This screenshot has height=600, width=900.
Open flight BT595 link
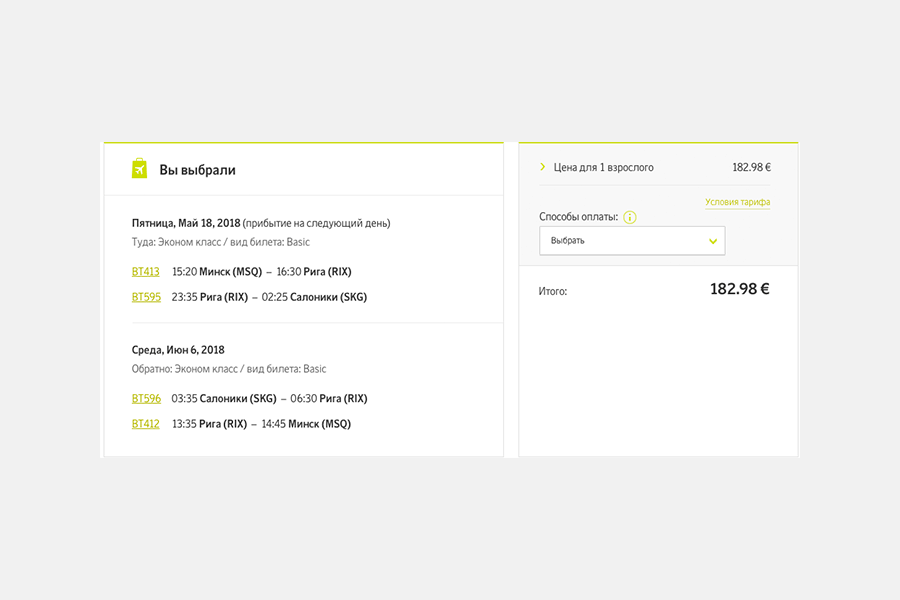tap(146, 297)
